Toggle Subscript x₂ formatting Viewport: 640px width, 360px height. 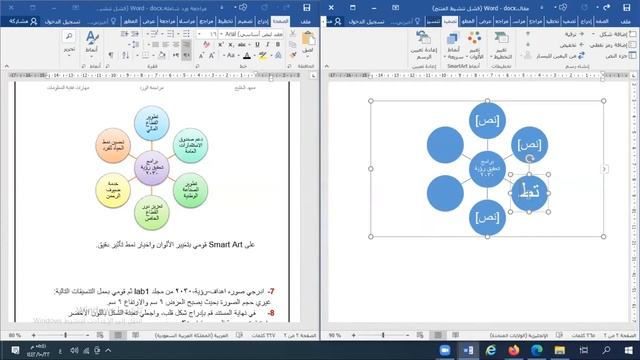[231, 44]
